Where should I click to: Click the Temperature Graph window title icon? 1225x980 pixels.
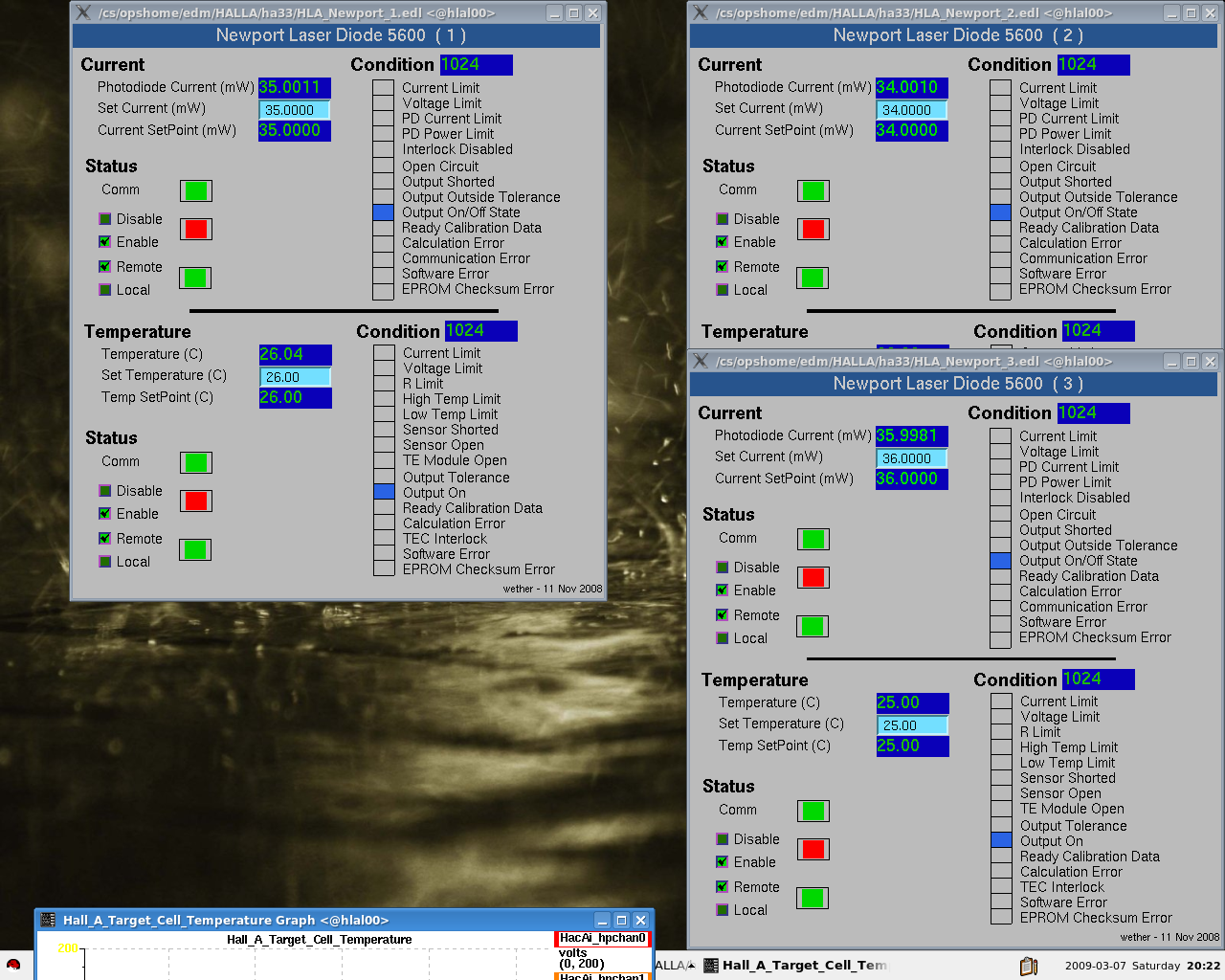pyautogui.click(x=48, y=920)
